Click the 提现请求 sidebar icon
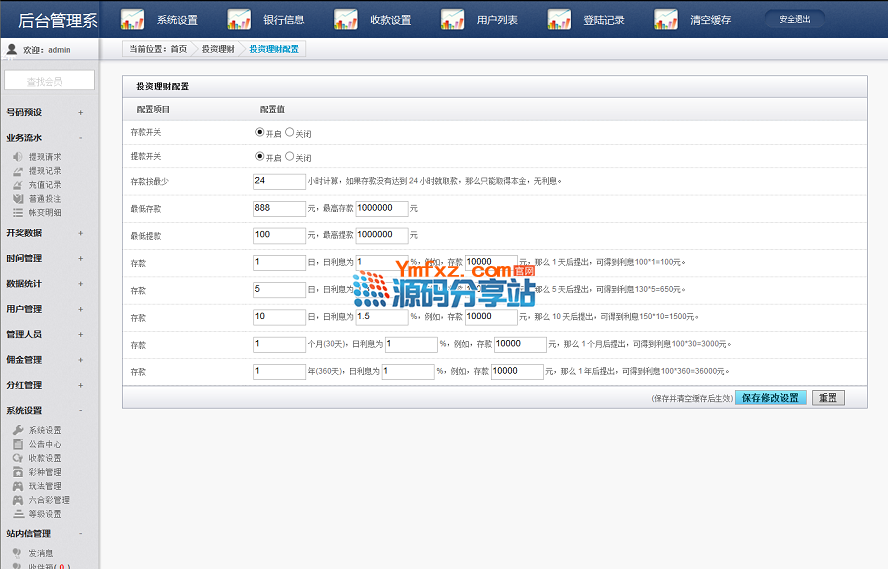 click(18, 157)
